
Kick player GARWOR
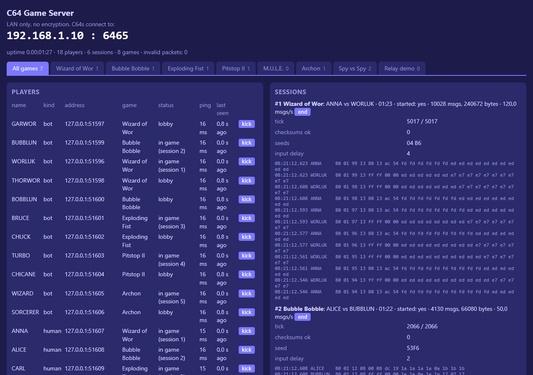point(246,124)
